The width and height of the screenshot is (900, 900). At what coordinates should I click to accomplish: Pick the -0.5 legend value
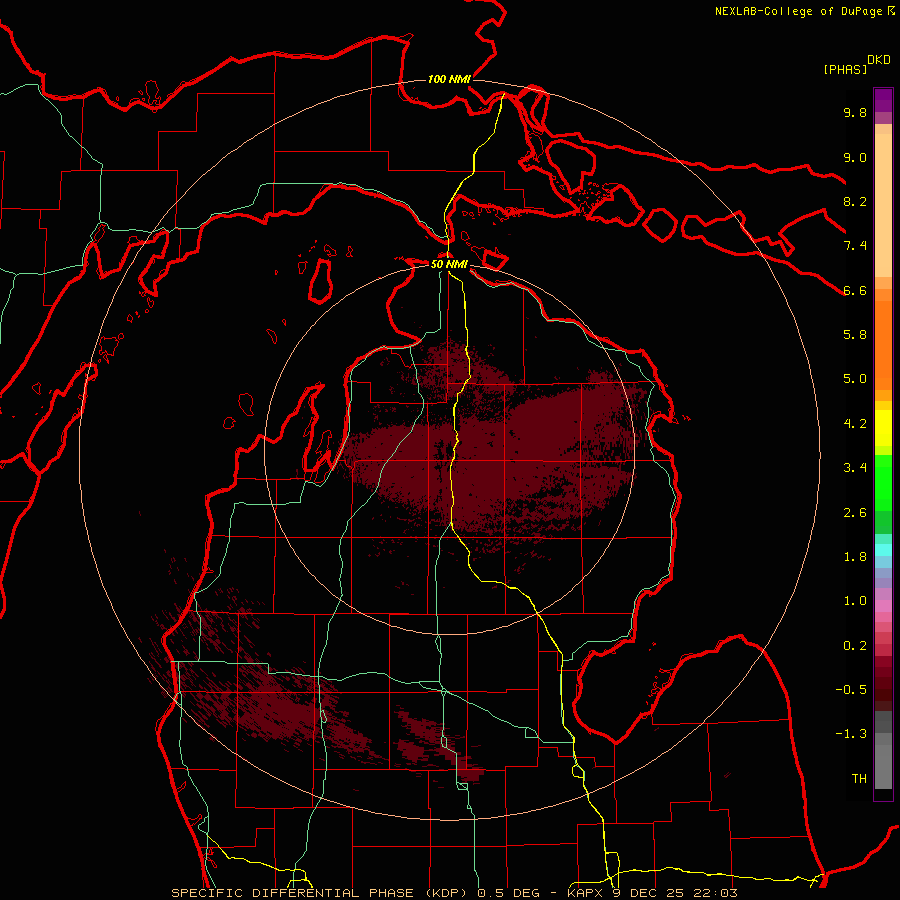[x=851, y=690]
